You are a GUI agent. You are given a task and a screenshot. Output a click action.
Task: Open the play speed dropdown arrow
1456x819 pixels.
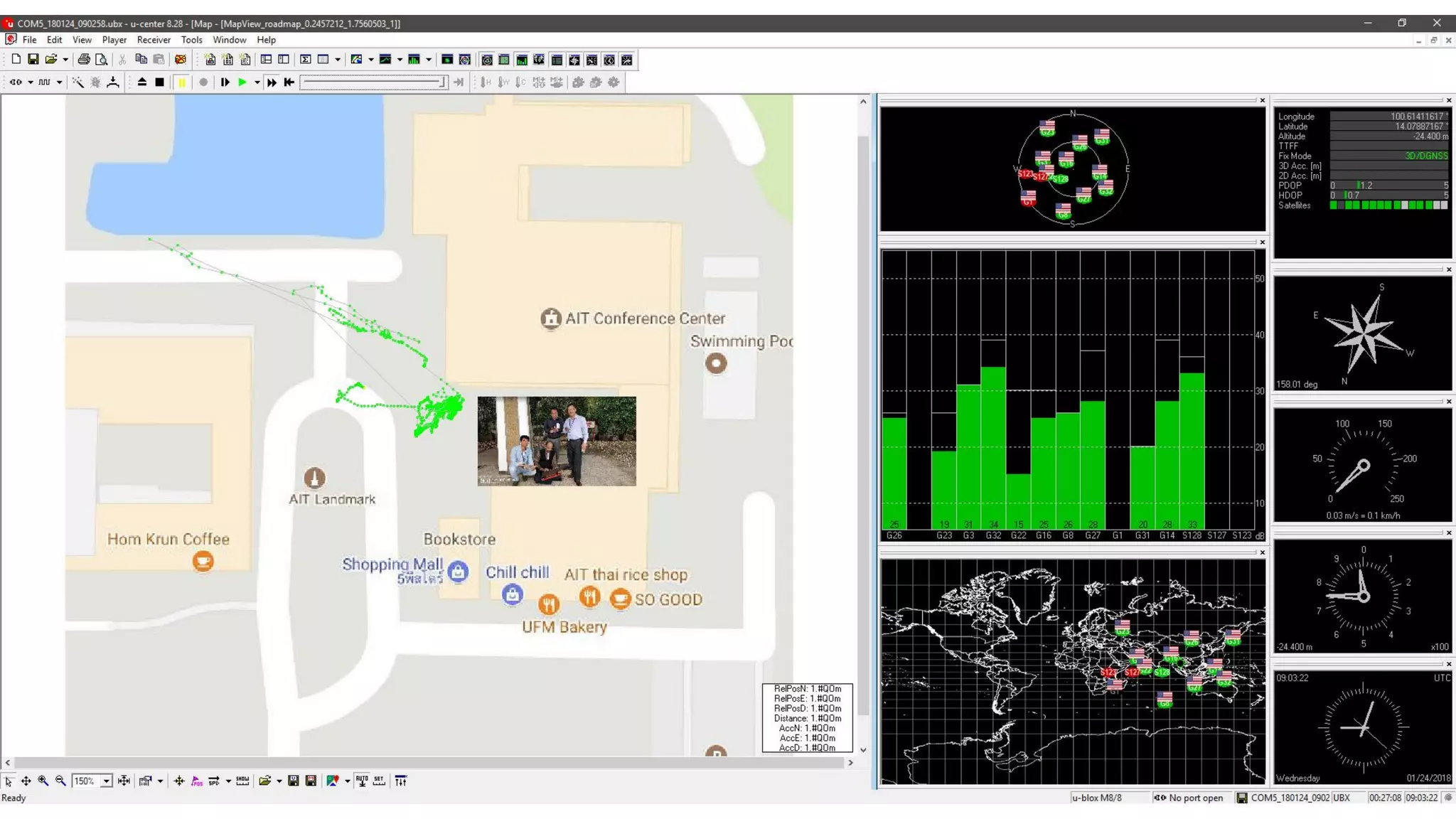257,82
